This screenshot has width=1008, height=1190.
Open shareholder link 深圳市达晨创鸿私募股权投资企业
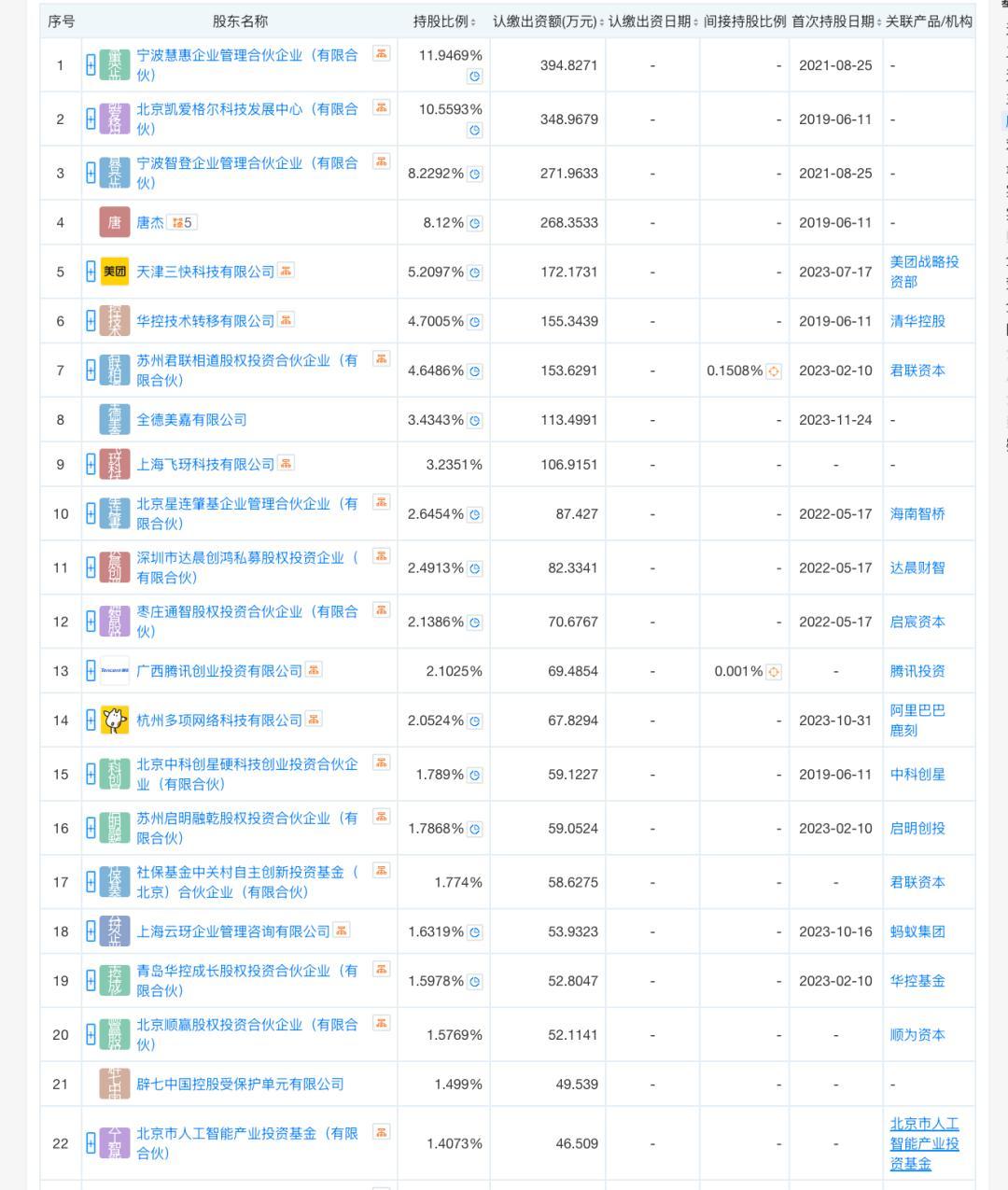click(247, 567)
